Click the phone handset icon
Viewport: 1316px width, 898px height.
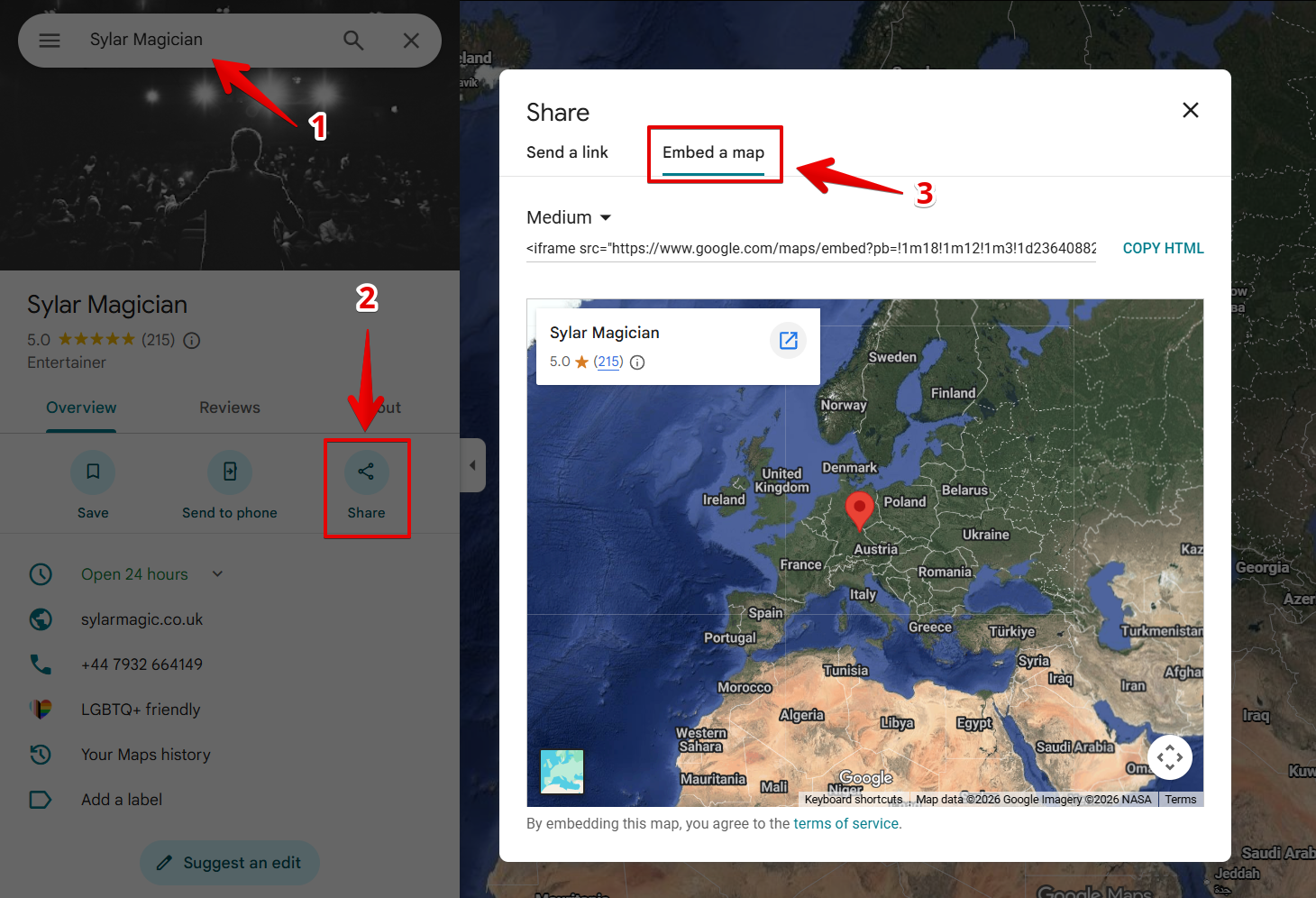[41, 664]
